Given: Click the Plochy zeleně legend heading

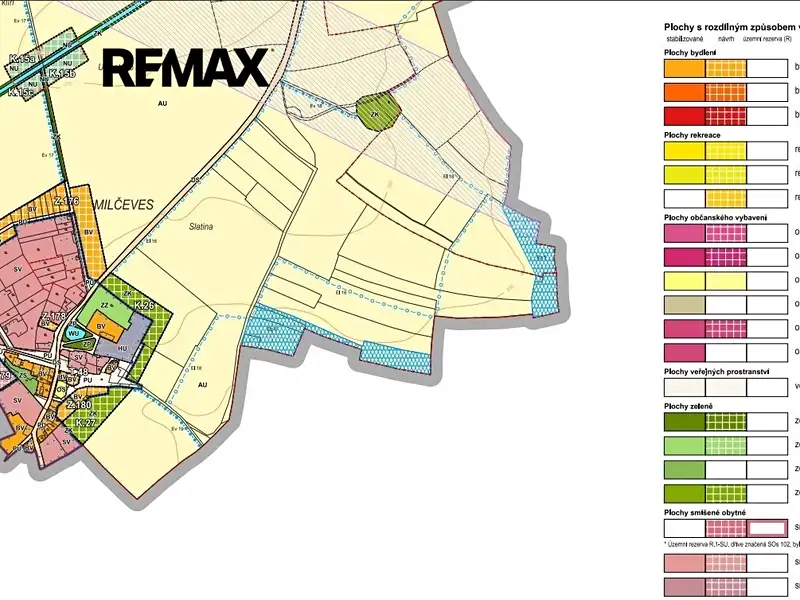Looking at the screenshot, I should pyautogui.click(x=688, y=407).
